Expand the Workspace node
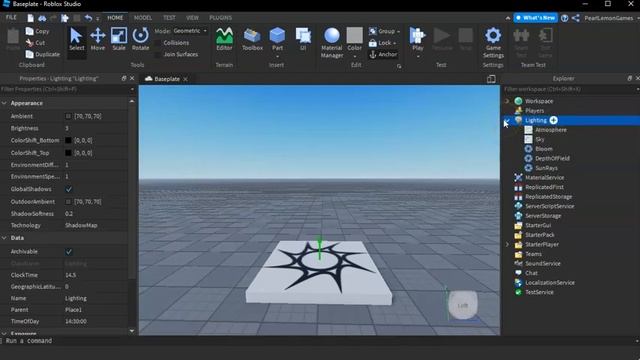 [507, 101]
